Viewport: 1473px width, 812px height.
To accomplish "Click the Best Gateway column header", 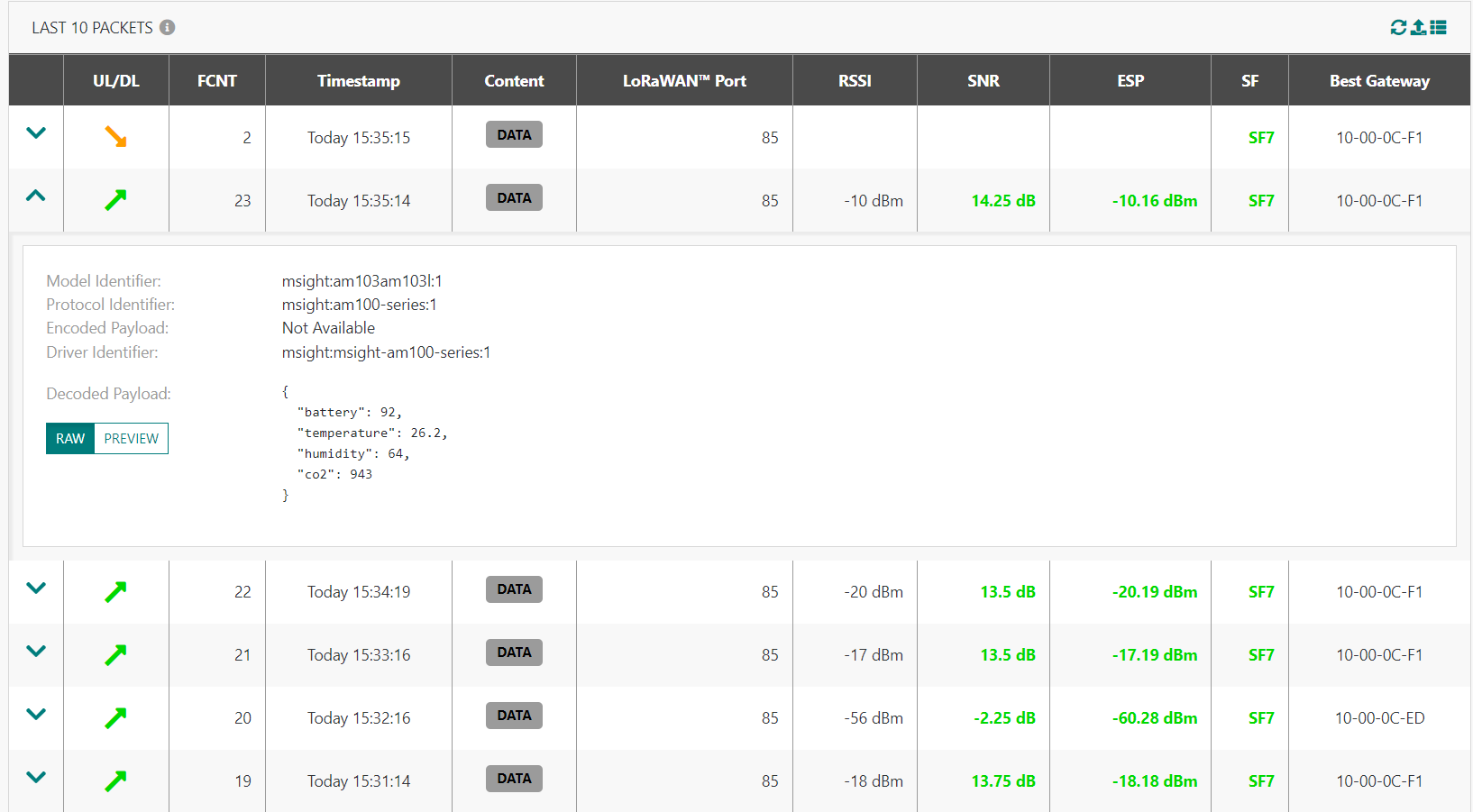I will click(1379, 81).
